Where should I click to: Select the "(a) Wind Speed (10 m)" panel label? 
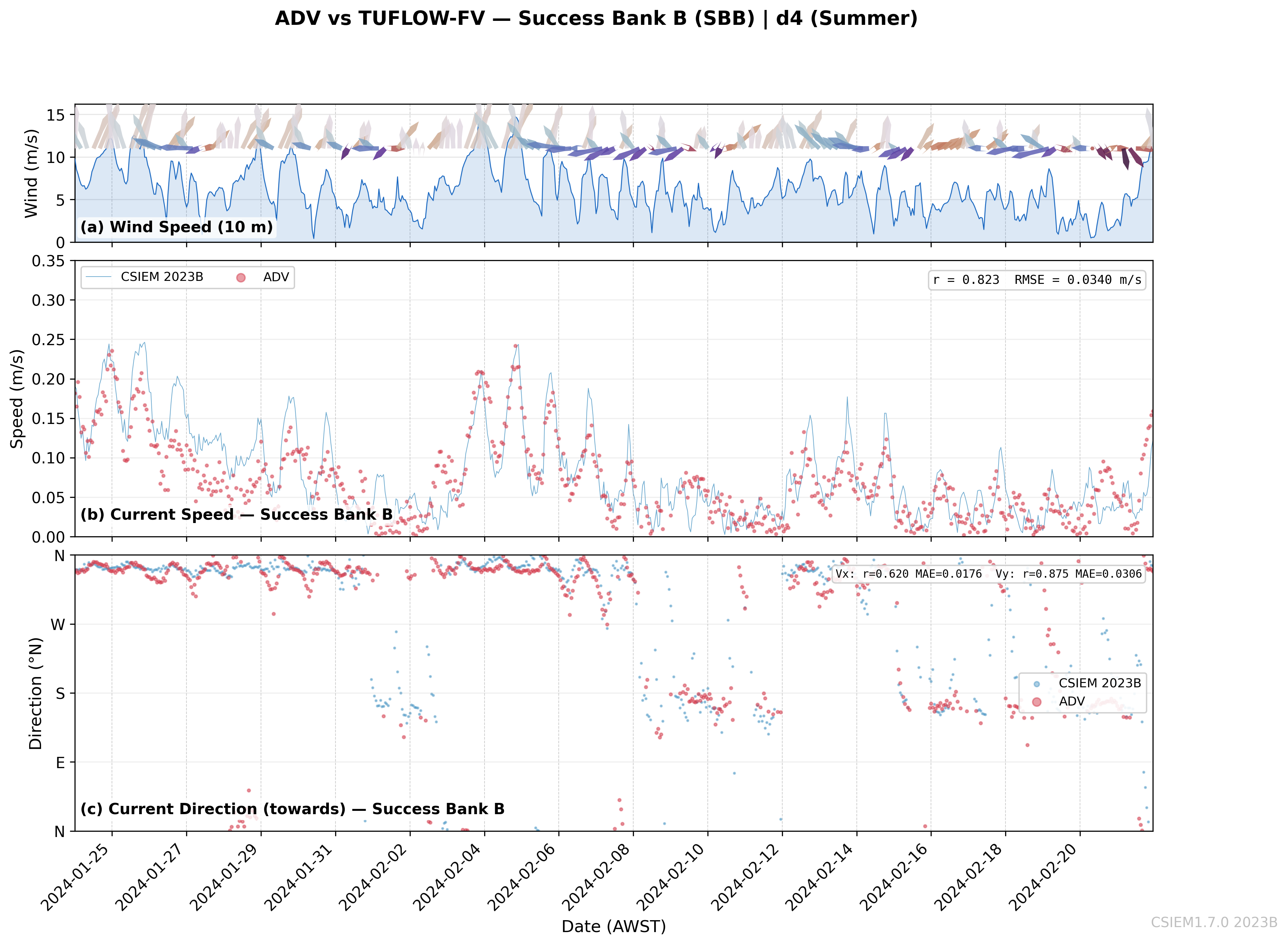[177, 227]
